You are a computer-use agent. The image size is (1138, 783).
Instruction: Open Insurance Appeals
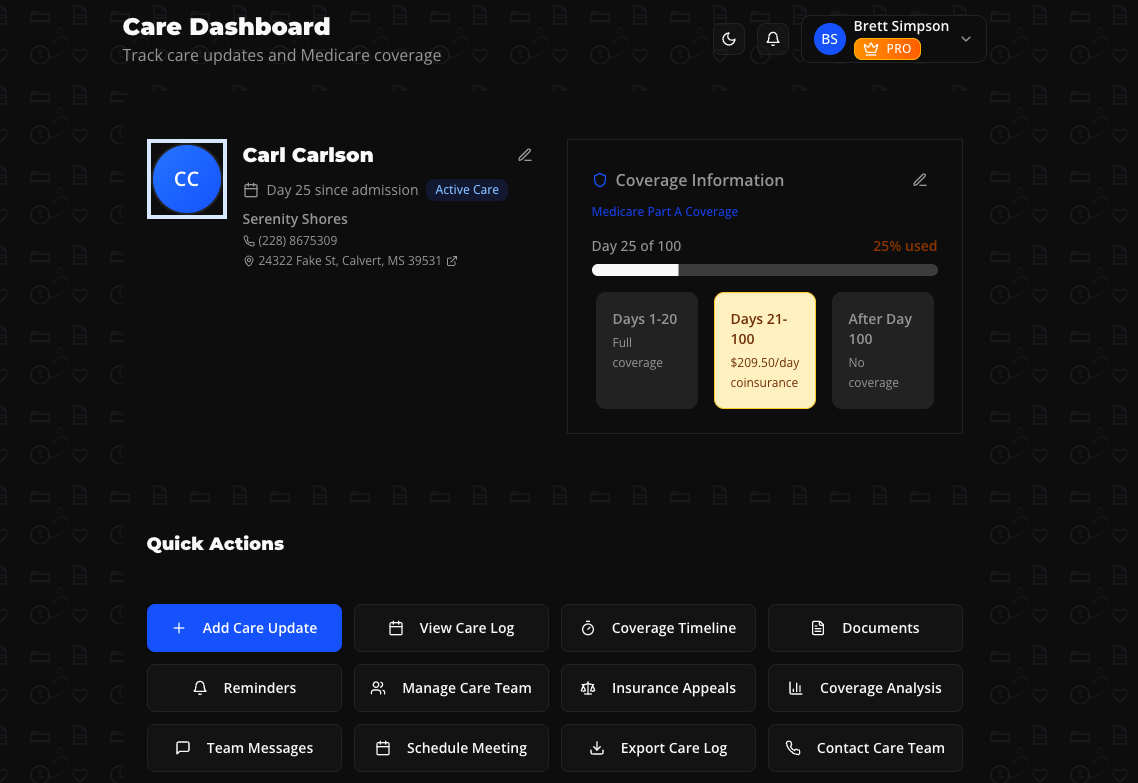coord(658,688)
